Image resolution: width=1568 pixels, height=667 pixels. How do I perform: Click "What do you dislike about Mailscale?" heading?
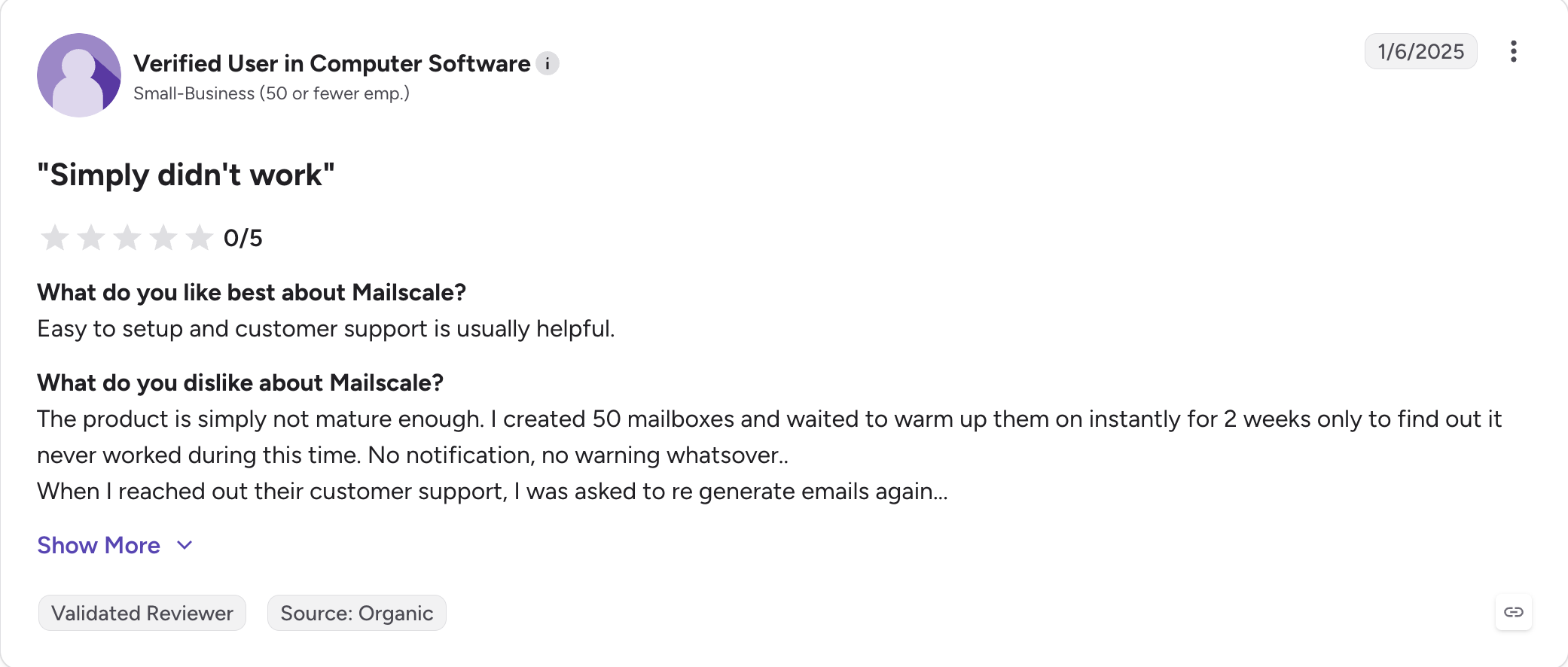(240, 382)
